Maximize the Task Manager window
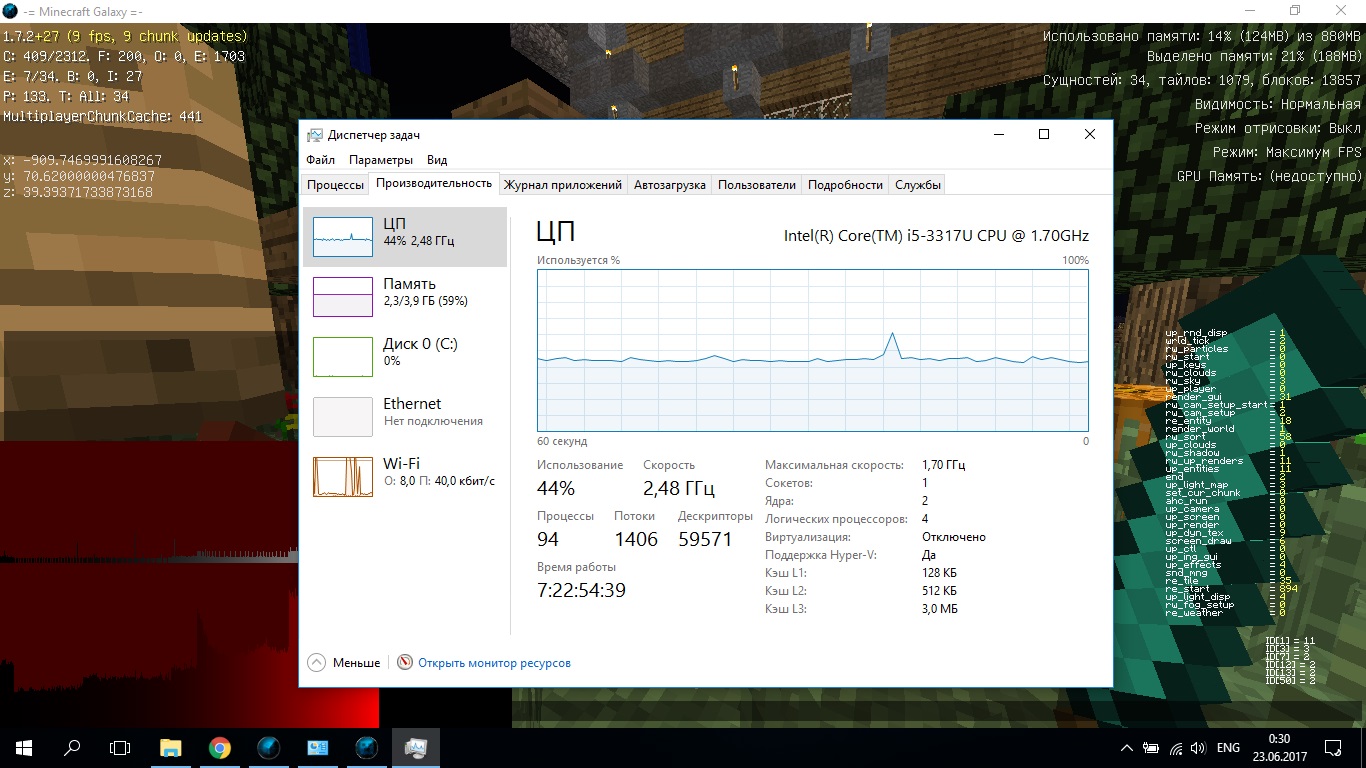Screen dimensions: 1366x768 point(1043,134)
